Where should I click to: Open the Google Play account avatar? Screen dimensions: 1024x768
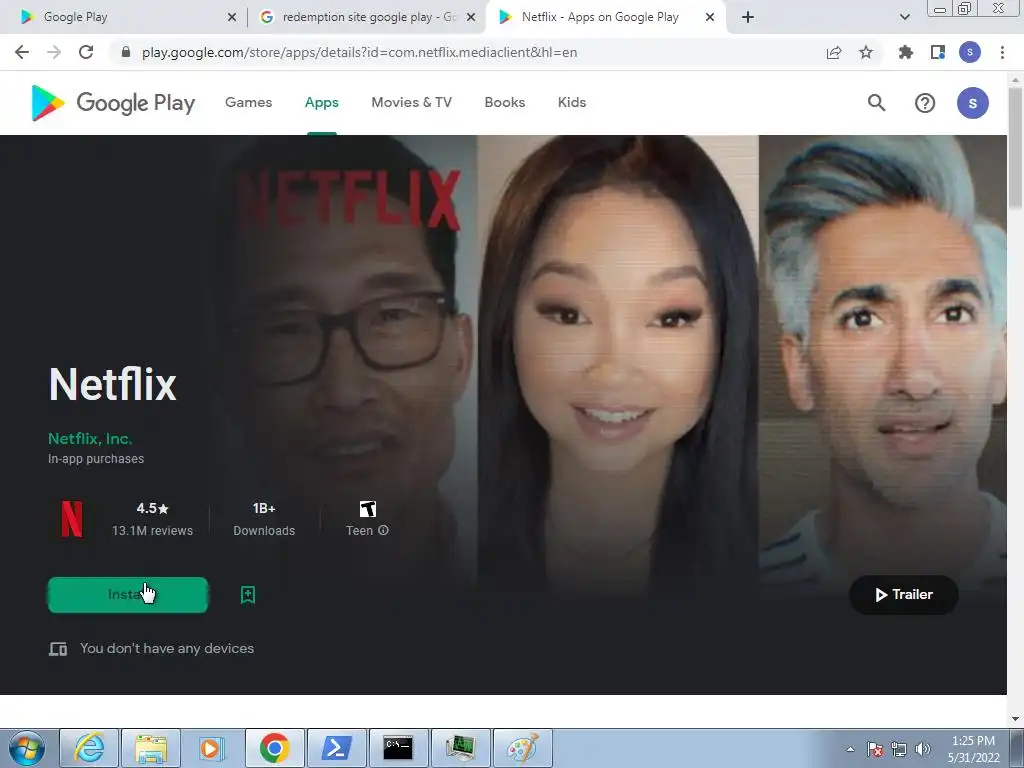(x=972, y=103)
